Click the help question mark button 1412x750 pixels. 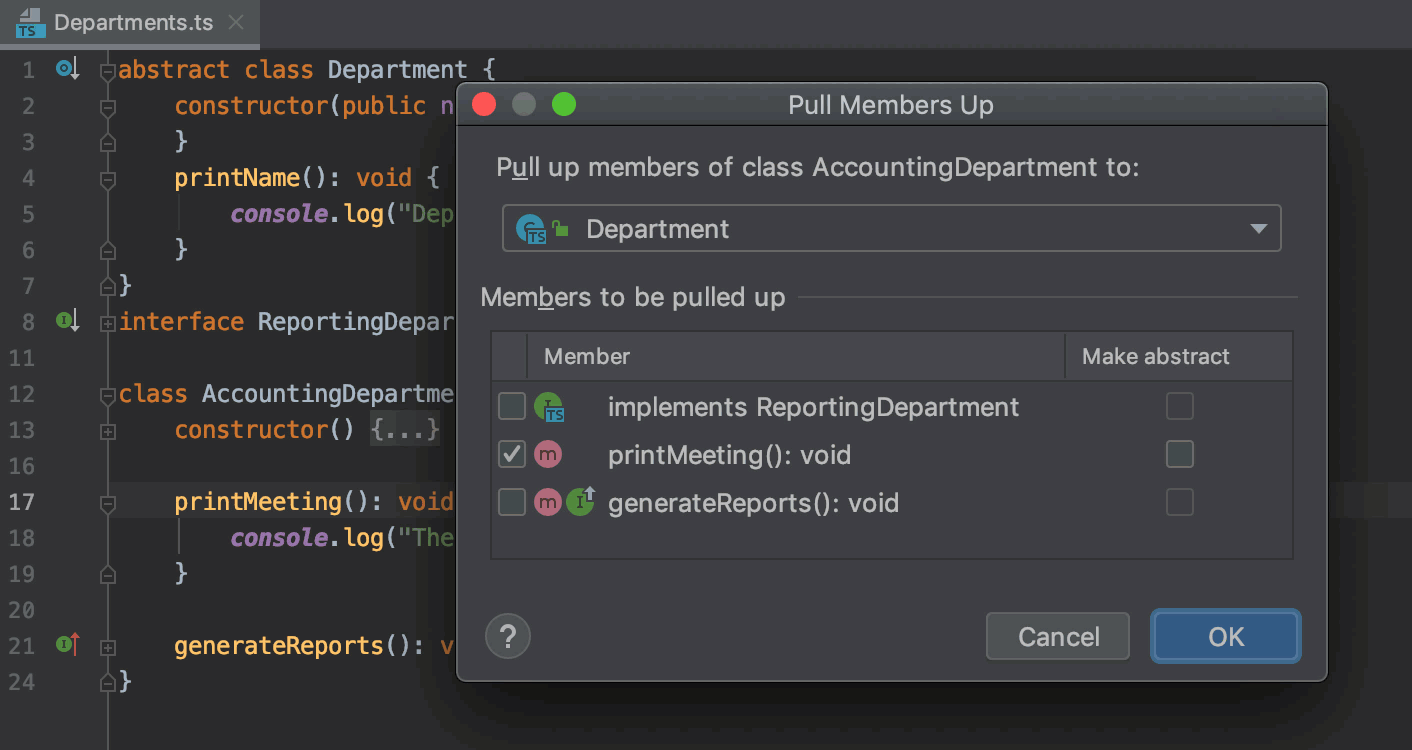click(508, 636)
